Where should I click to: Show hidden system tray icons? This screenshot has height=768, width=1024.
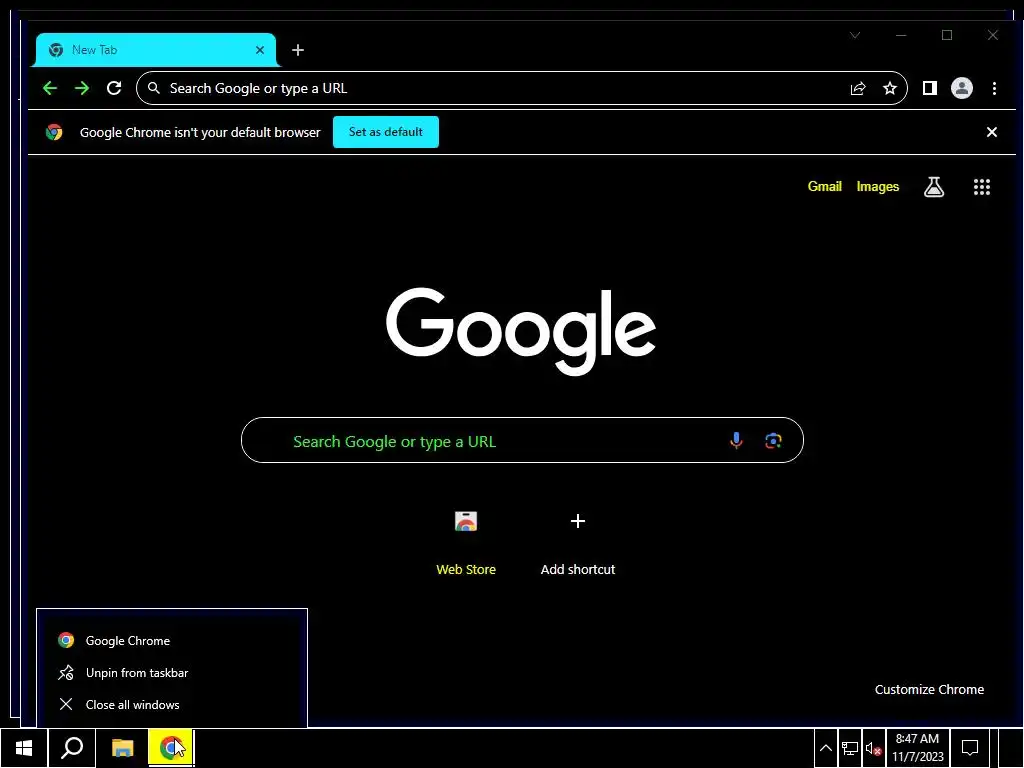pos(825,748)
